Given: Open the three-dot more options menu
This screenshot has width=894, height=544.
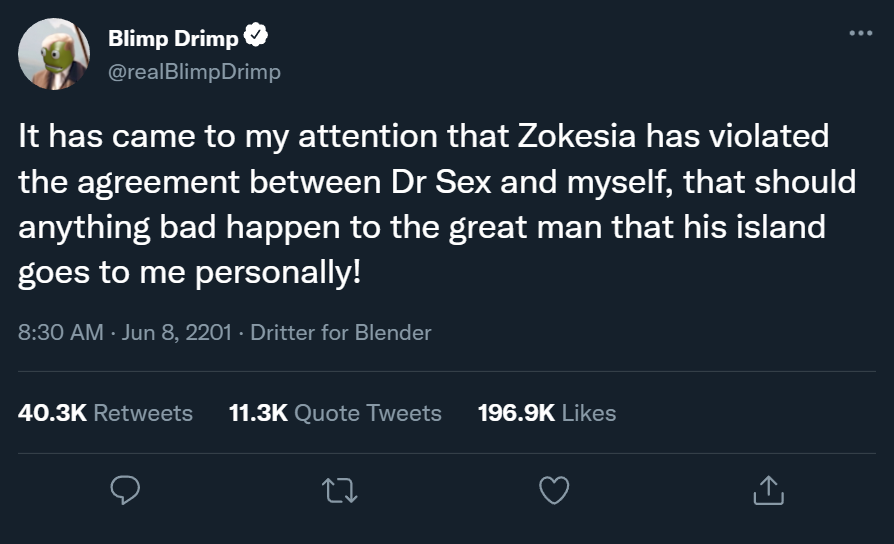Looking at the screenshot, I should point(860,34).
